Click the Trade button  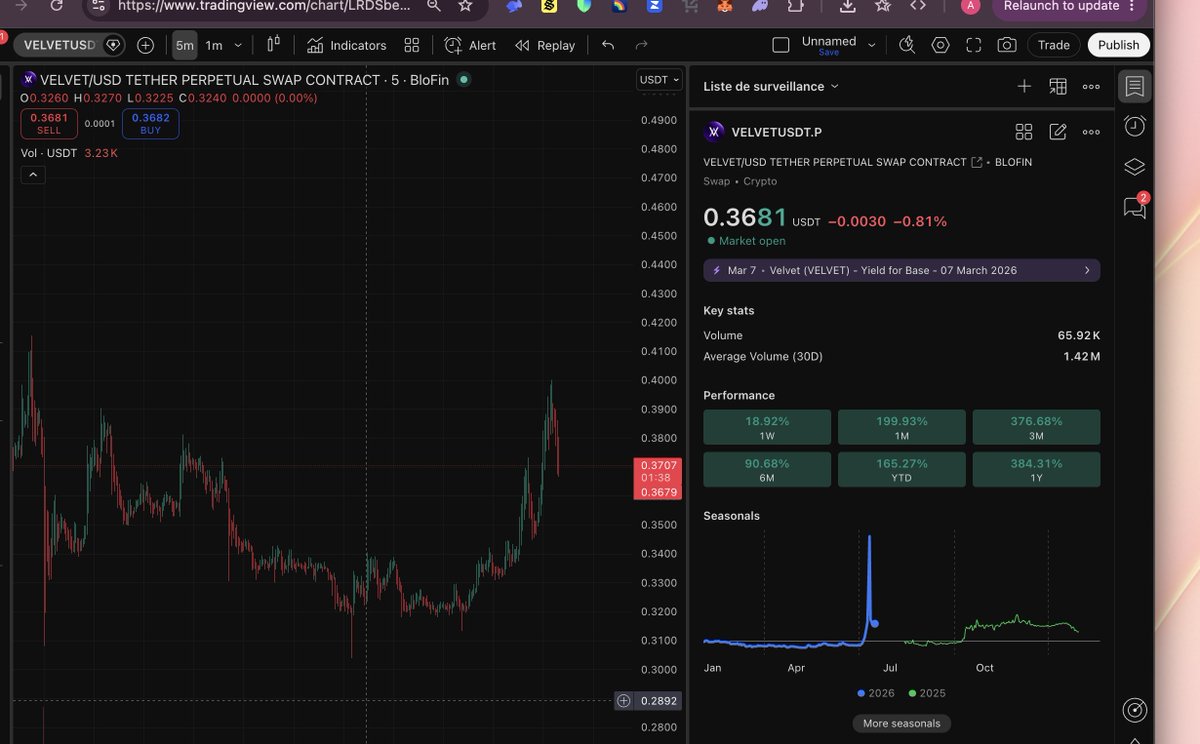click(x=1054, y=45)
